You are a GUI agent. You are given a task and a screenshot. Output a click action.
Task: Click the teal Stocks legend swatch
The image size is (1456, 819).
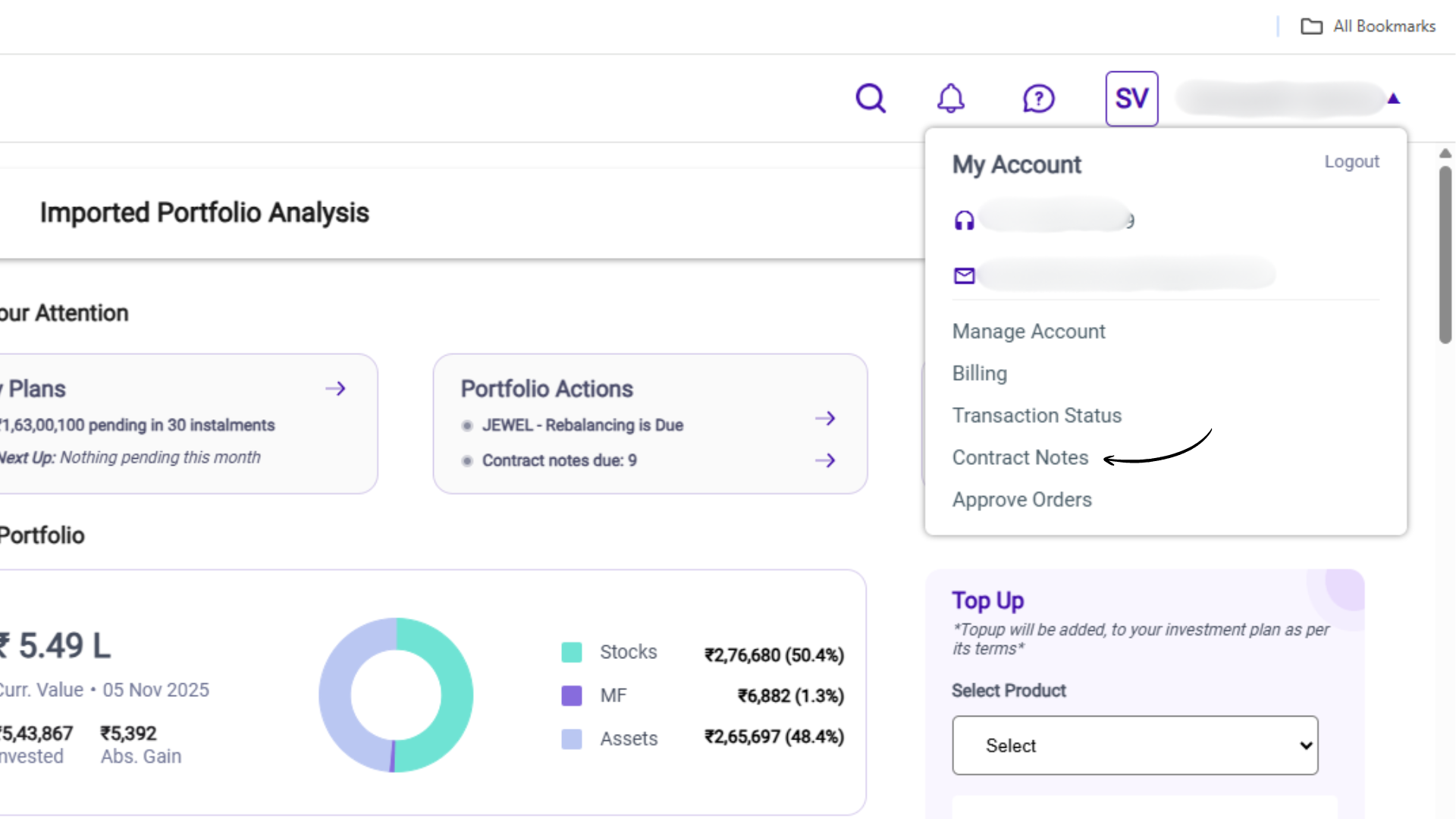click(571, 652)
